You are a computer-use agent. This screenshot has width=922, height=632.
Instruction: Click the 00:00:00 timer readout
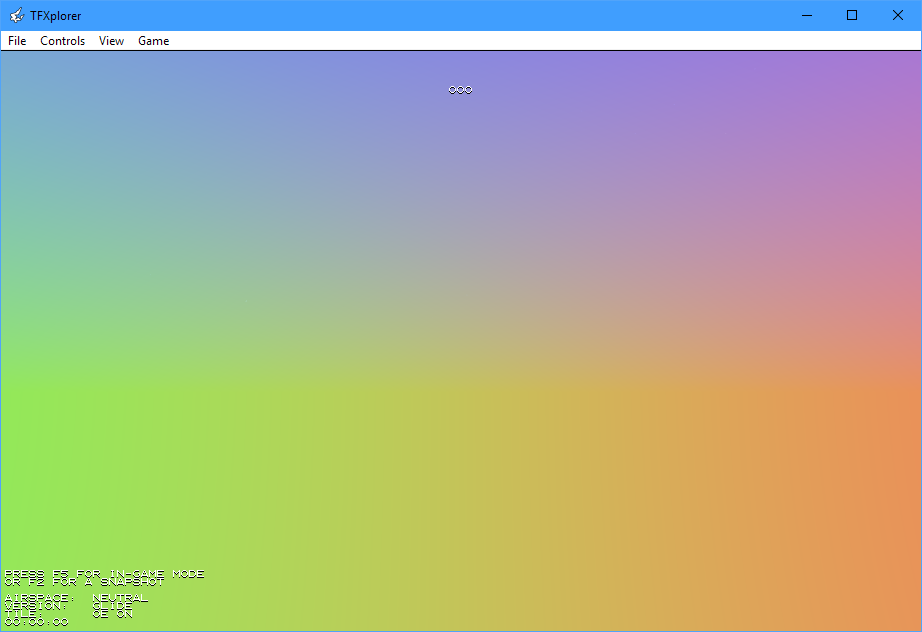pos(37,622)
